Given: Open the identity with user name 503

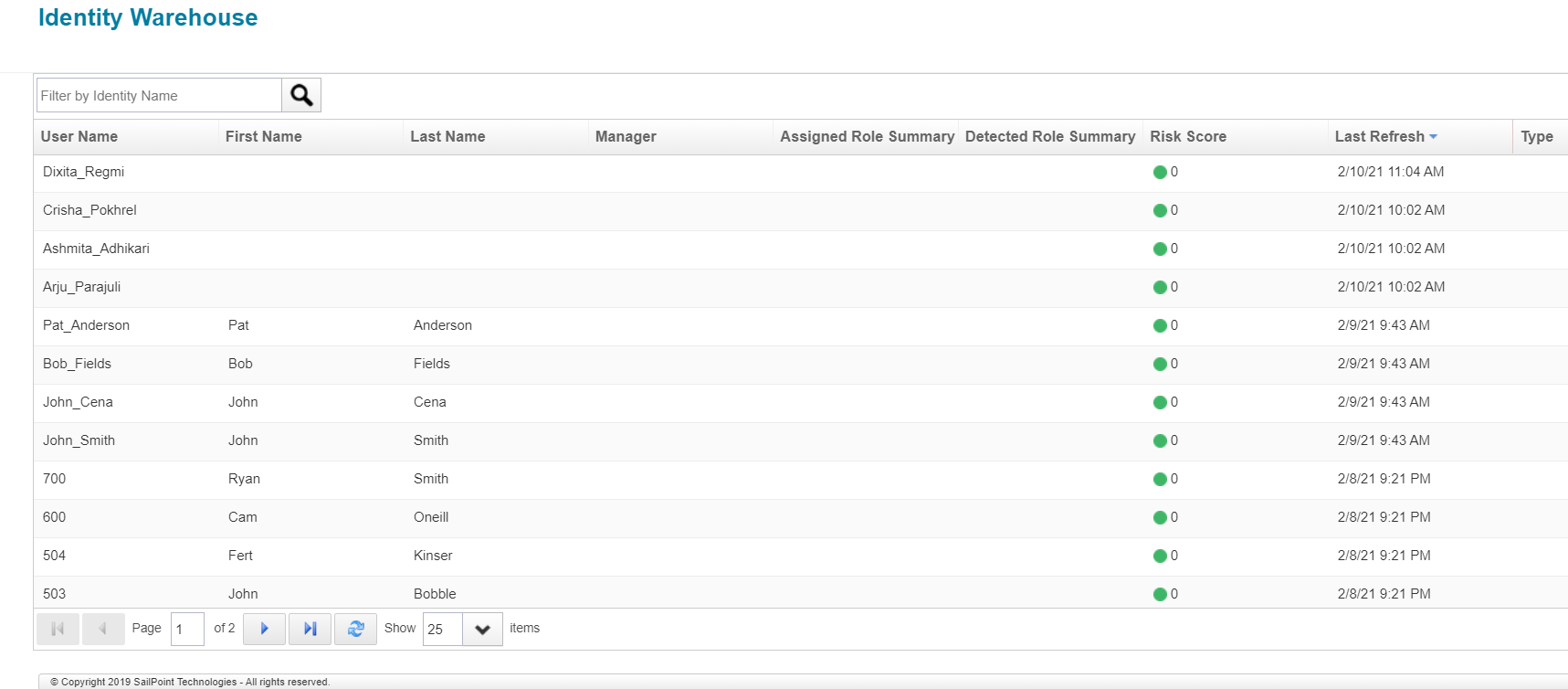Looking at the screenshot, I should click(x=54, y=594).
